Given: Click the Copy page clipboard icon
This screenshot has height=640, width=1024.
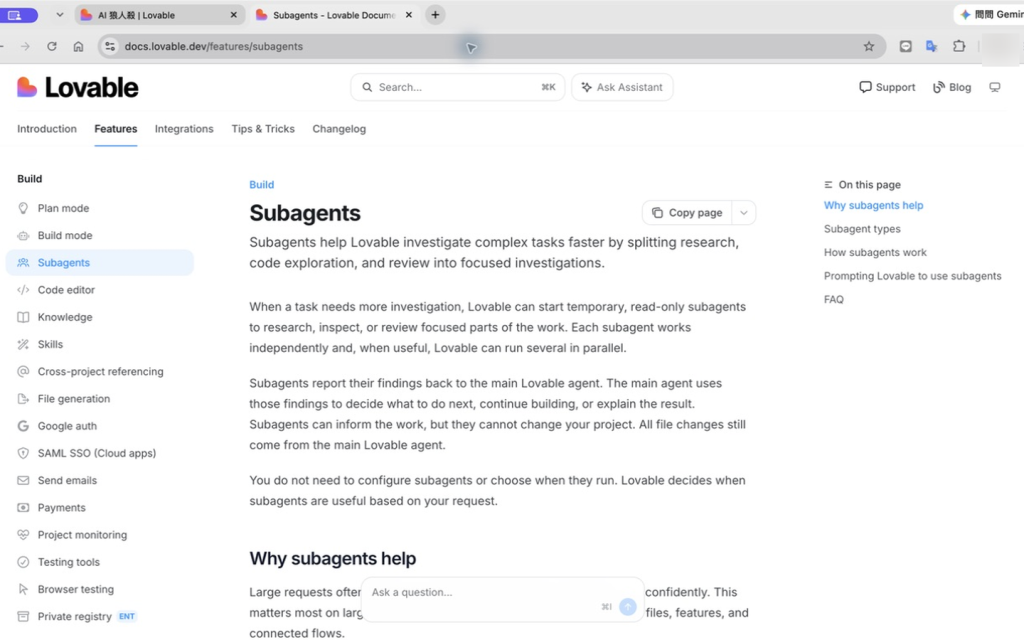Looking at the screenshot, I should (658, 213).
